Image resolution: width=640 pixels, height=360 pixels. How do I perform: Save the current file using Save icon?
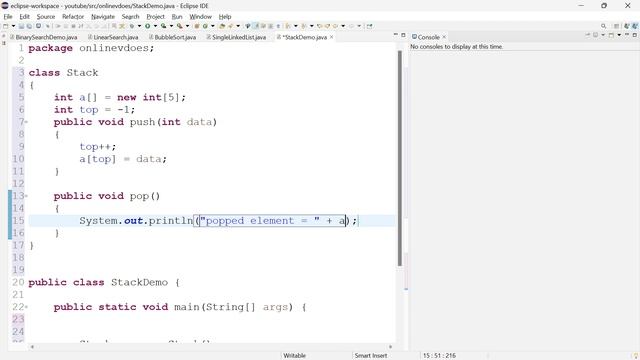(21, 26)
